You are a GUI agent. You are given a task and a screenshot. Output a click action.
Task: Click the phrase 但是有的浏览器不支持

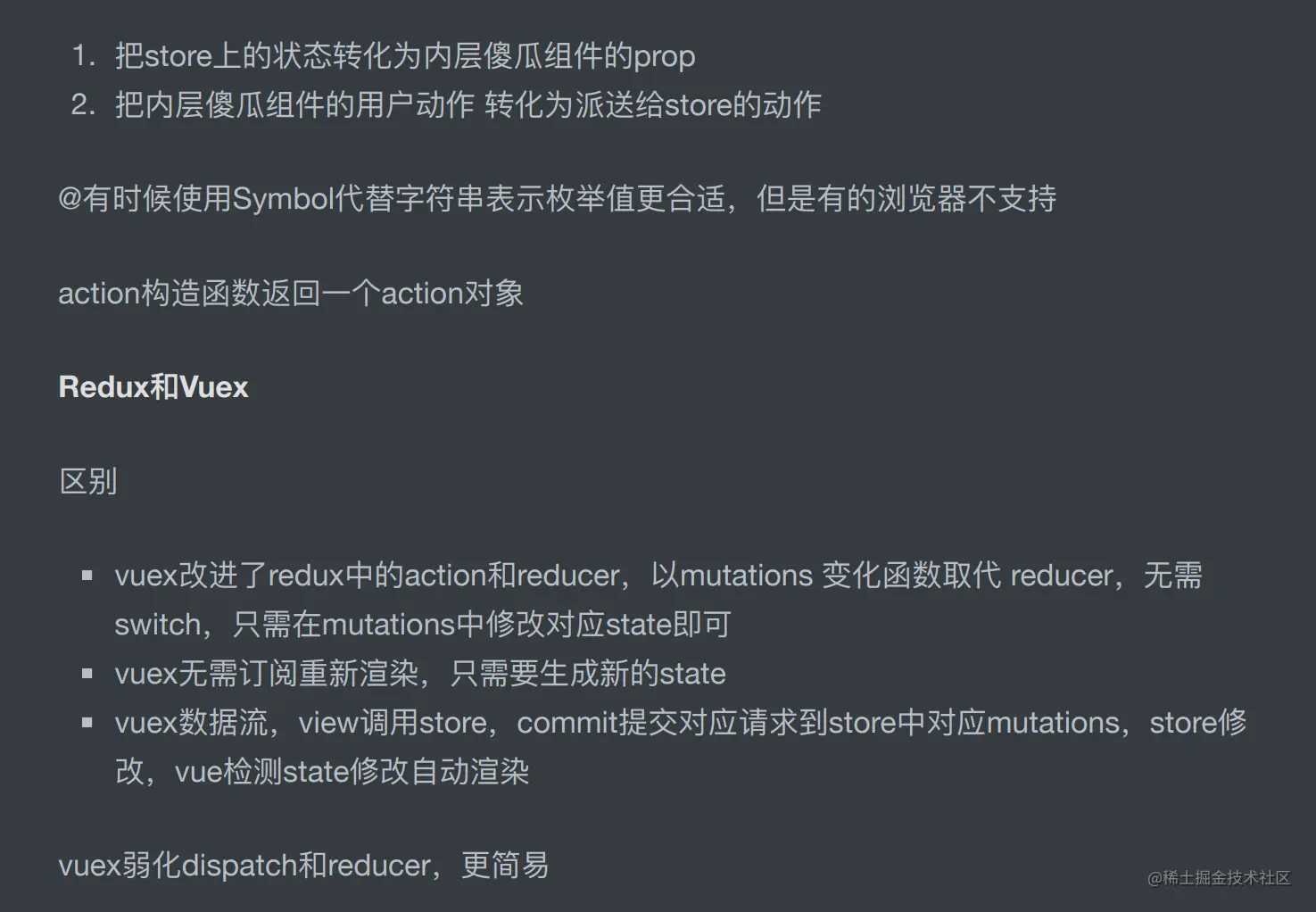point(906,199)
